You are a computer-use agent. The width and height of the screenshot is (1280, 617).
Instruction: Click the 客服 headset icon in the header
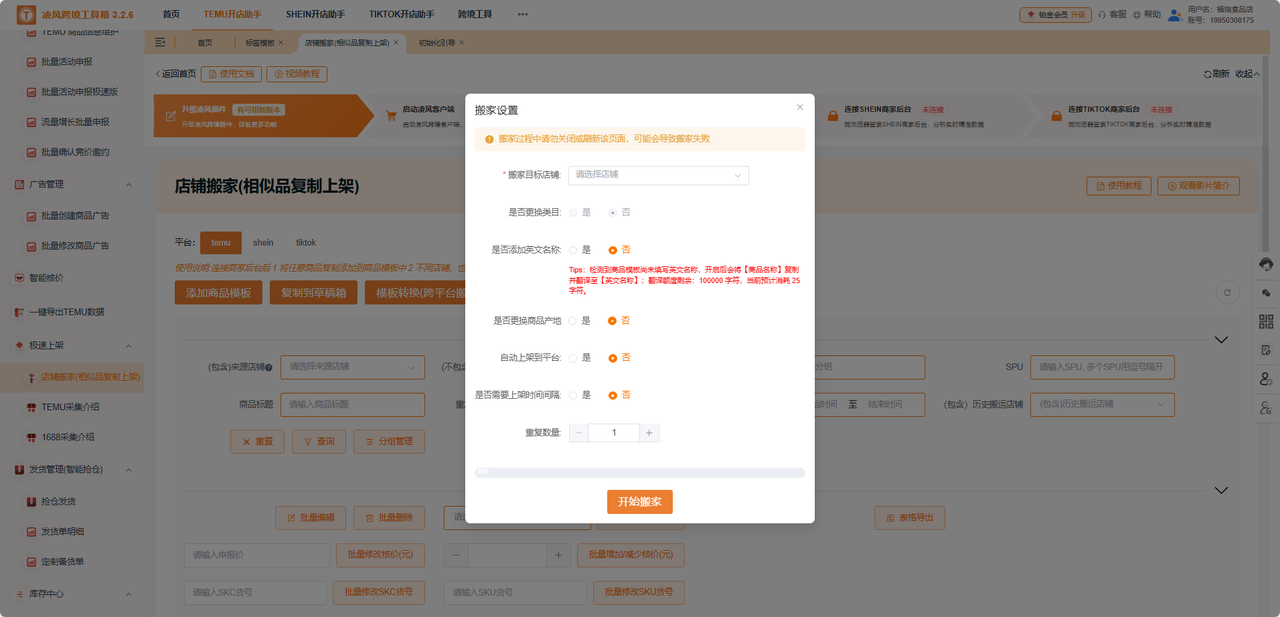(1104, 14)
